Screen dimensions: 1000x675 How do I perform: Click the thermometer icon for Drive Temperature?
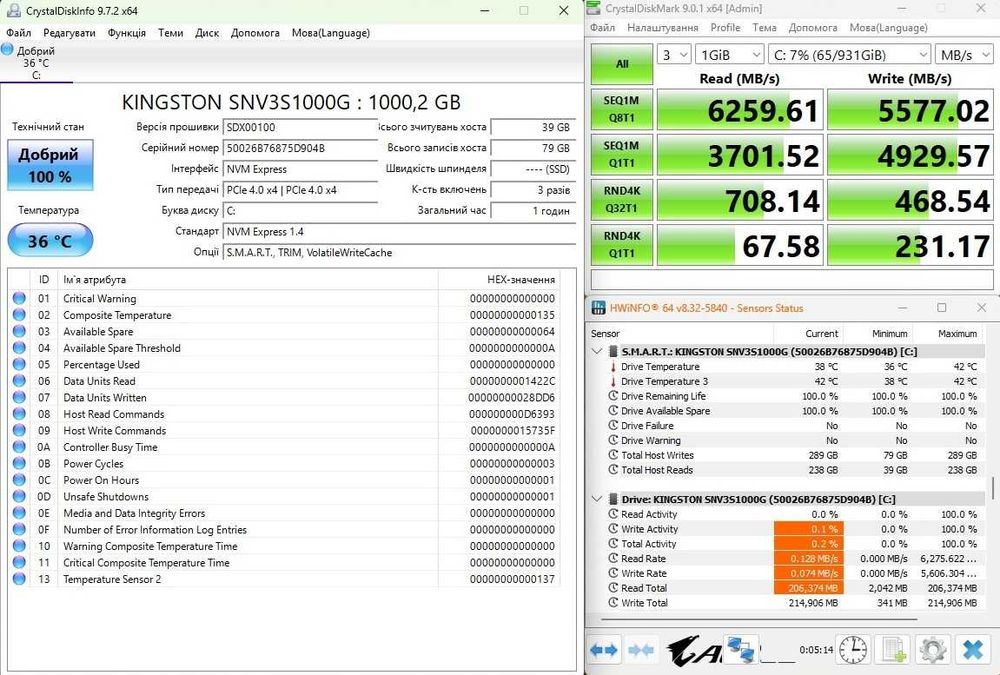point(612,367)
